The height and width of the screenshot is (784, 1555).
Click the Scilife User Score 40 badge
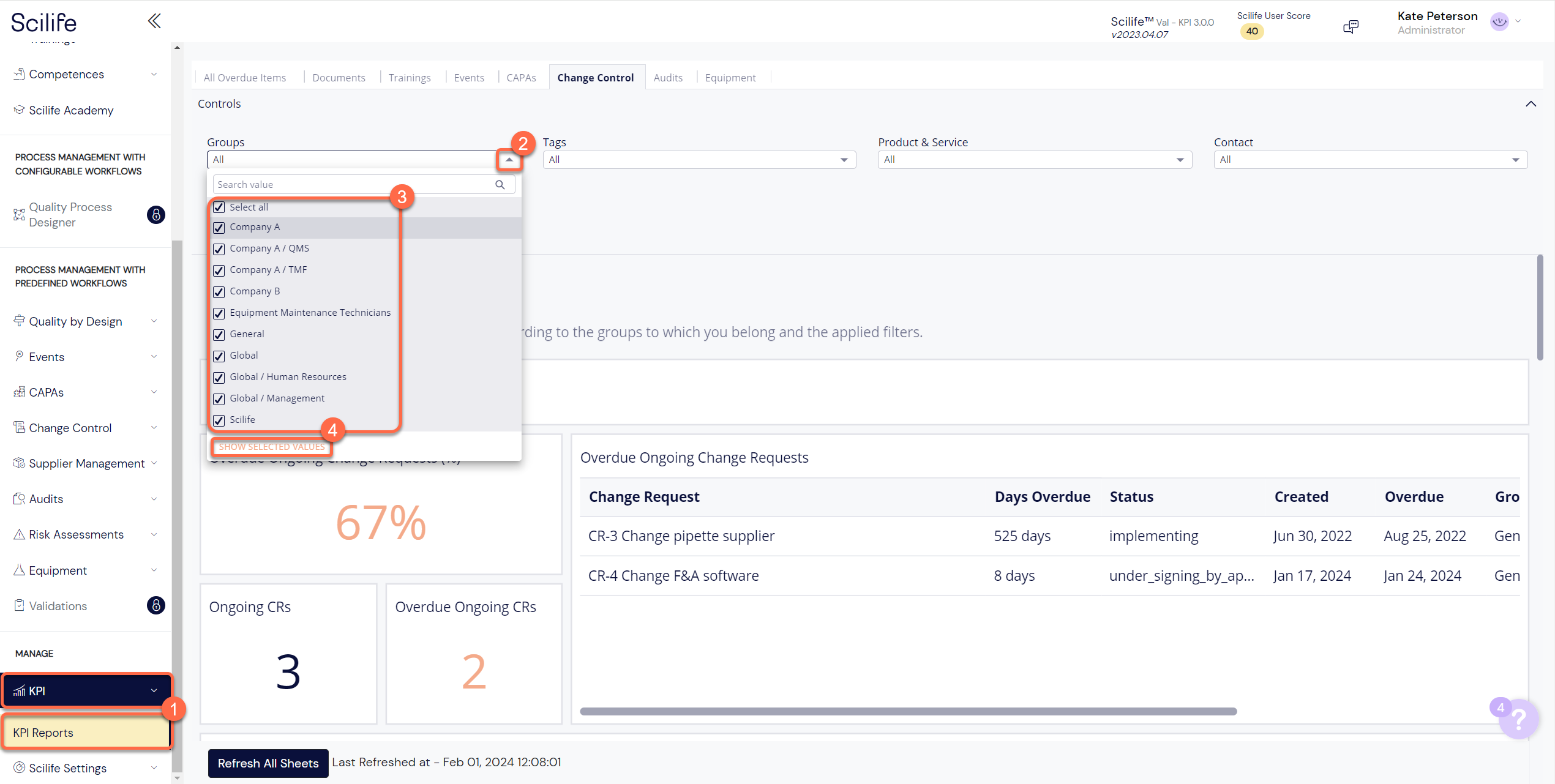click(1252, 31)
